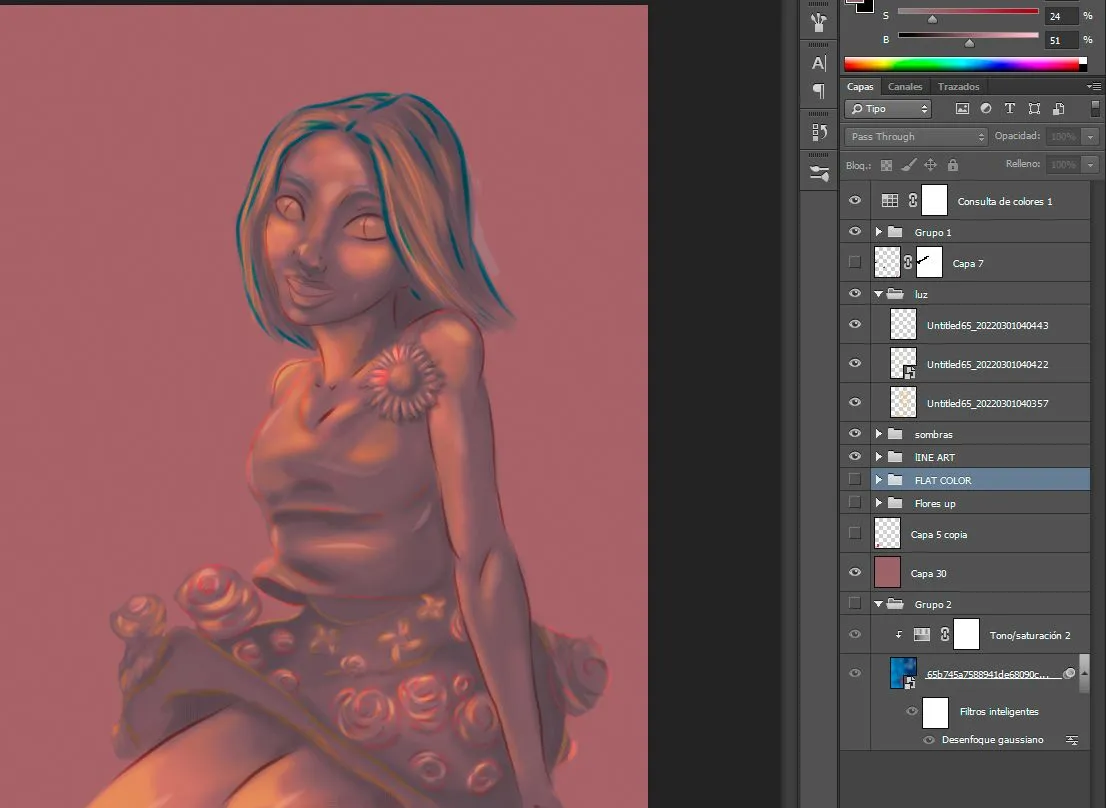Collapse the luz group

tap(879, 294)
